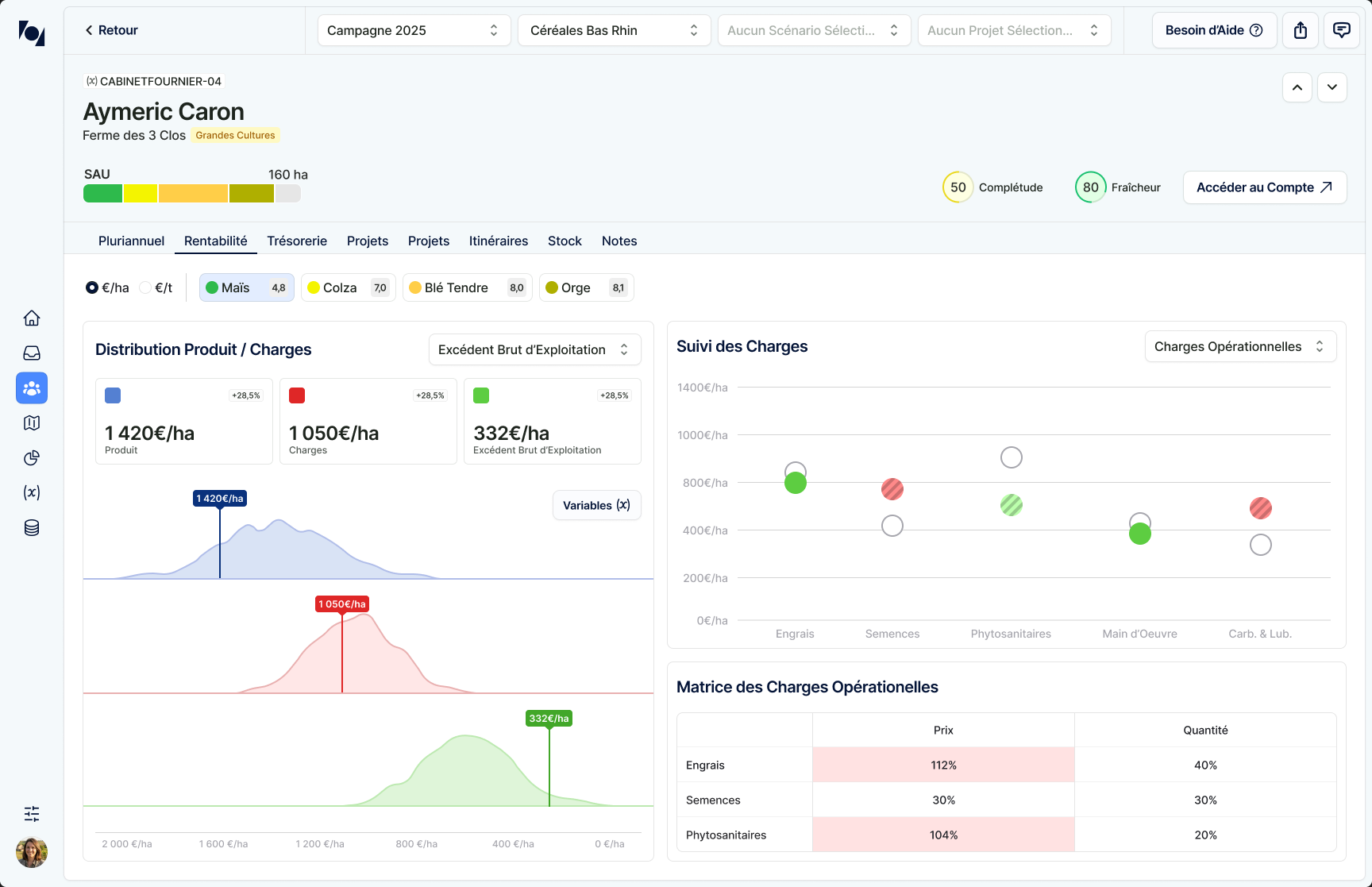Click the green segment of SAU bar
The height and width of the screenshot is (887, 1372).
click(103, 193)
